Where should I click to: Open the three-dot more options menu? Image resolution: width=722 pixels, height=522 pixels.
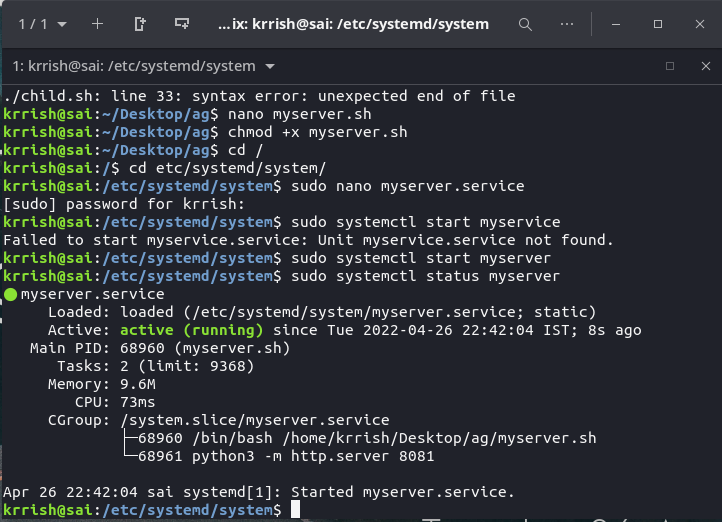[x=567, y=24]
